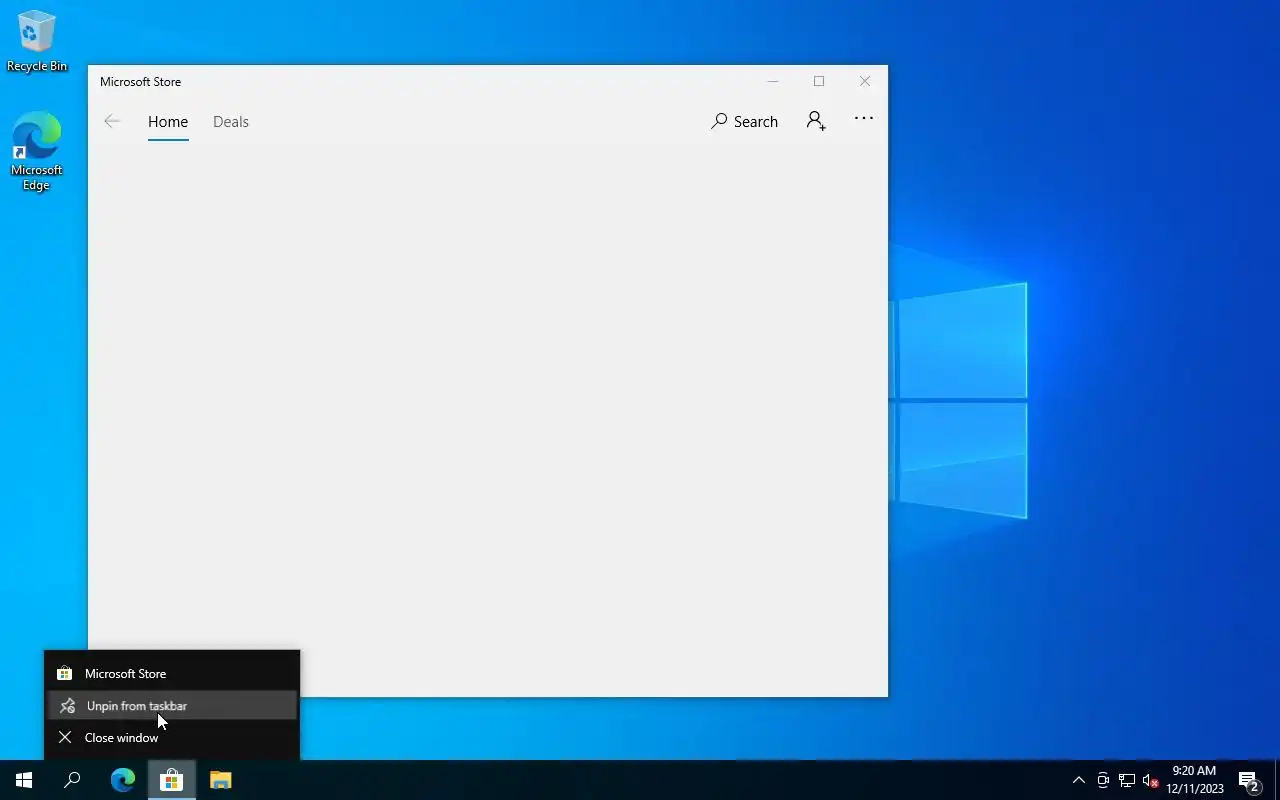Open the sign-in account icon

(x=816, y=121)
